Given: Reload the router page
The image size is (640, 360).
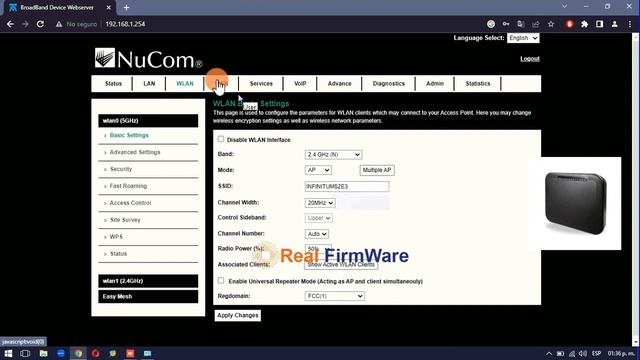Looking at the screenshot, I should tap(40, 24).
